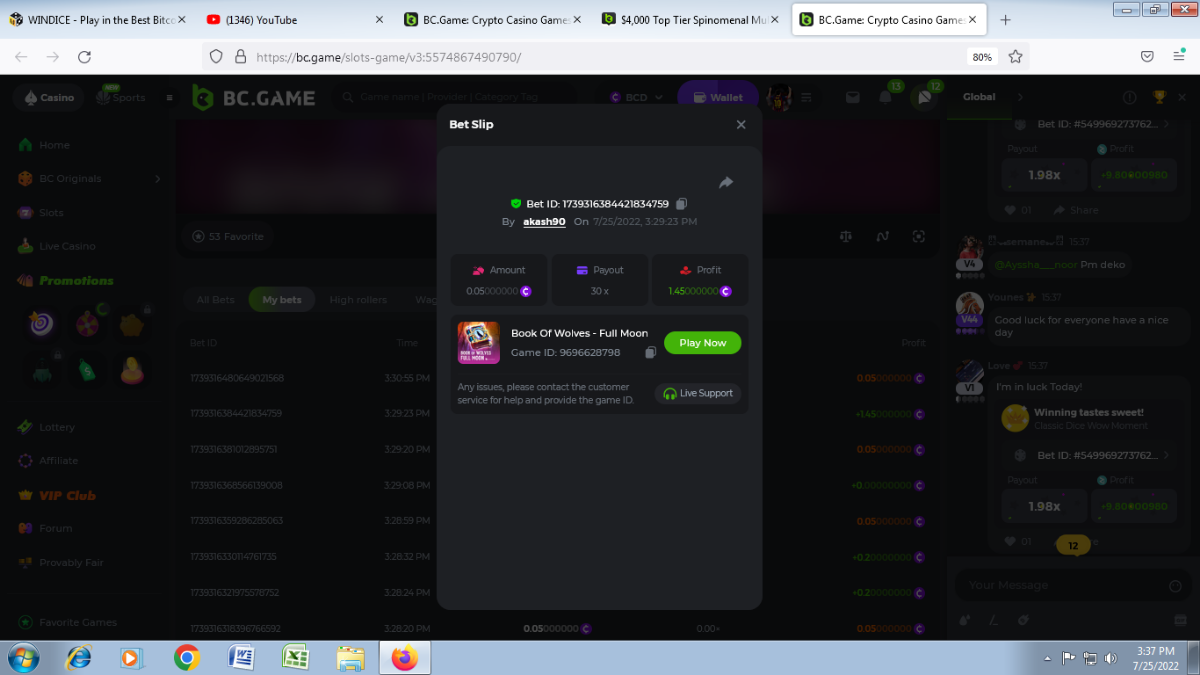This screenshot has width=1200, height=675.
Task: Close the Bet Slip dialog
Action: coord(741,125)
